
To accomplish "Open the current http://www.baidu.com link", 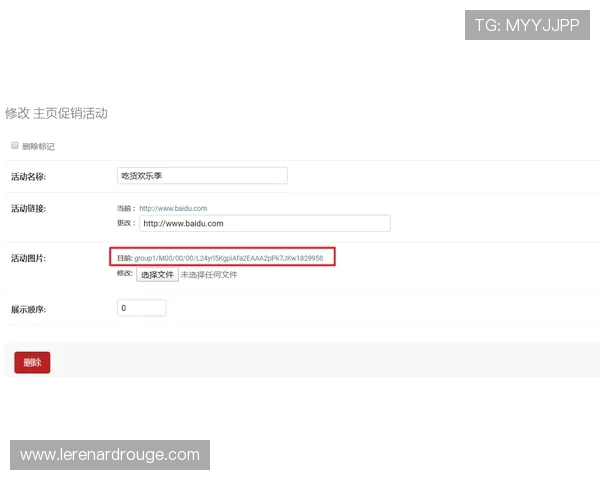I will pyautogui.click(x=173, y=208).
